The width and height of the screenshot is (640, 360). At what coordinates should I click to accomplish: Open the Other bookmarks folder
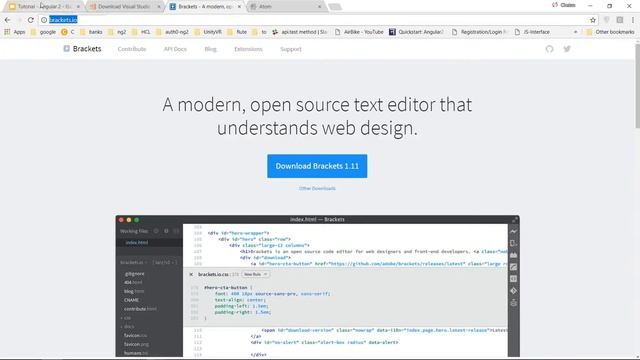coord(610,32)
